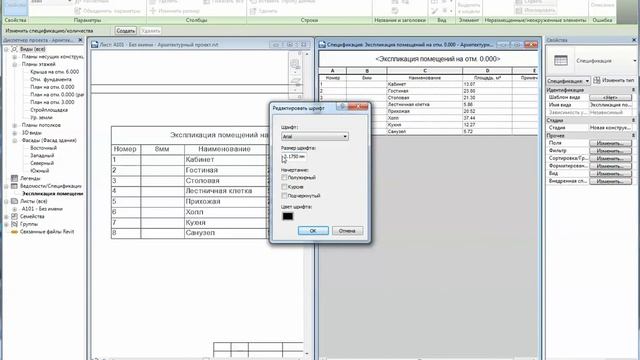Select Отм. фундамента in project browser

(51, 80)
